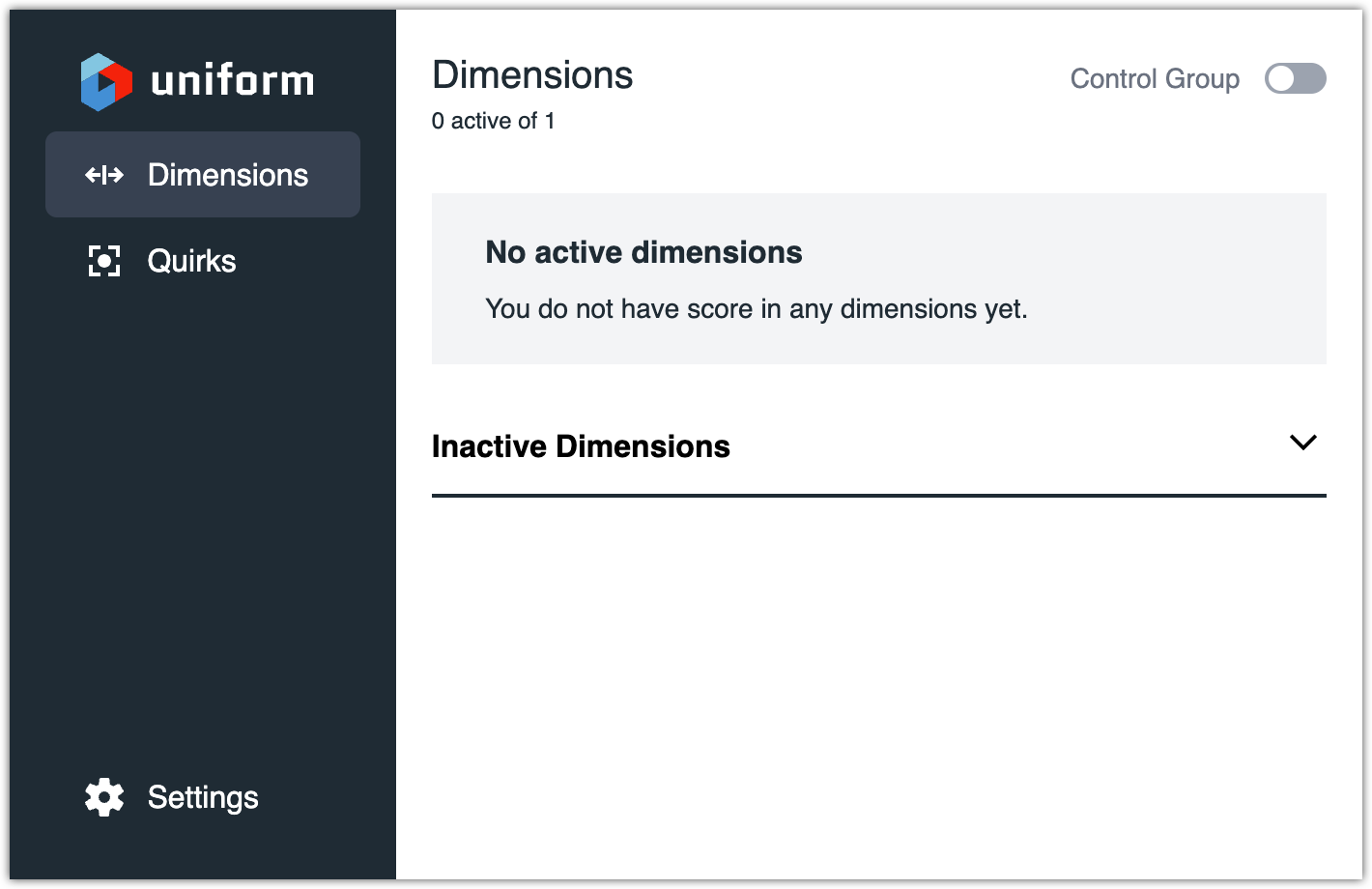Expand Inactive Dimensions with the chevron arrow
1372x889 pixels.
[1302, 443]
